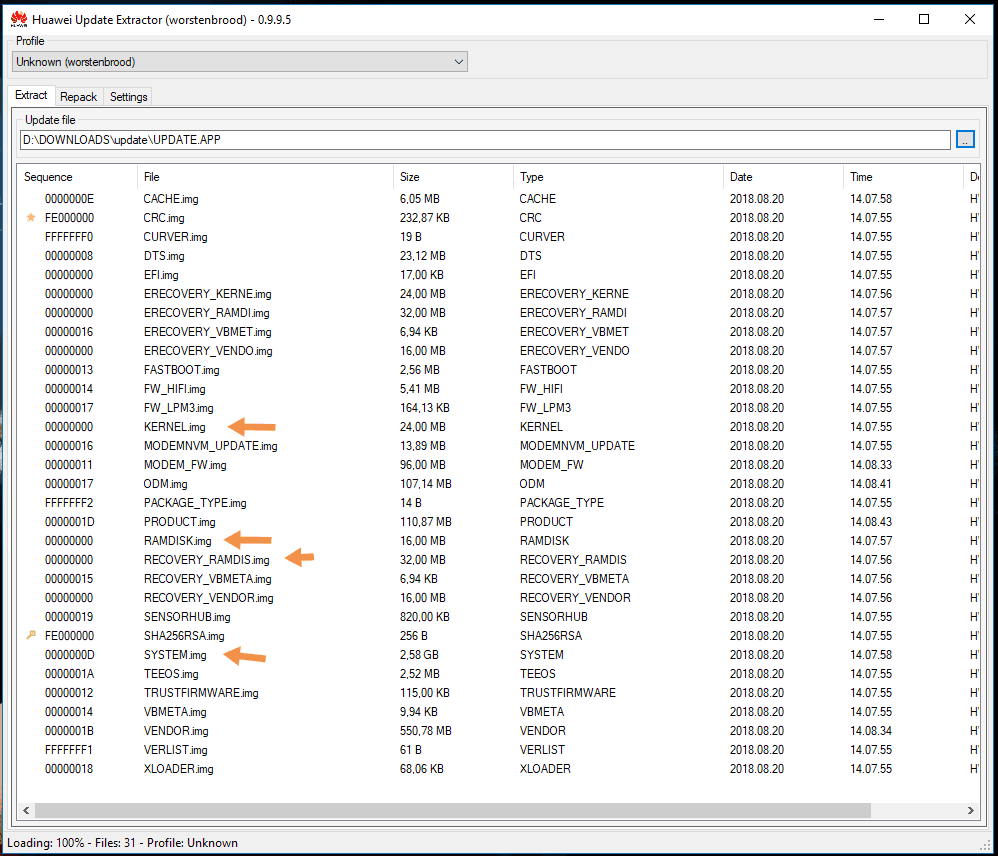
Task: Select the VERLIST.img file entry
Action: [x=176, y=750]
